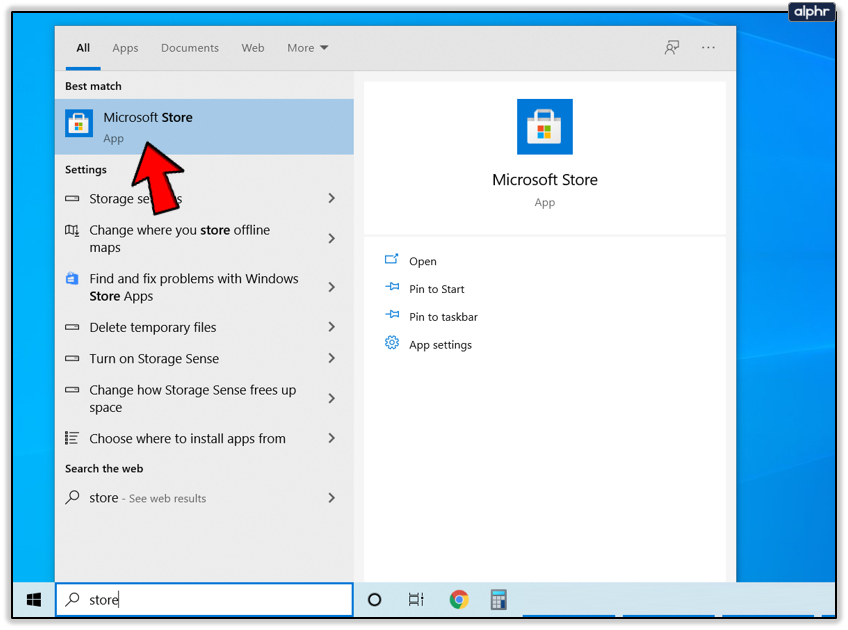Pin Microsoft Store to Start

(x=436, y=289)
